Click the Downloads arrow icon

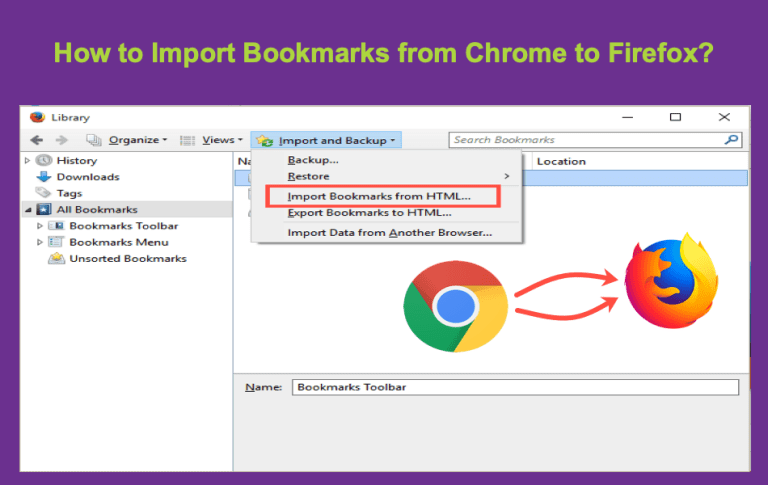point(44,176)
